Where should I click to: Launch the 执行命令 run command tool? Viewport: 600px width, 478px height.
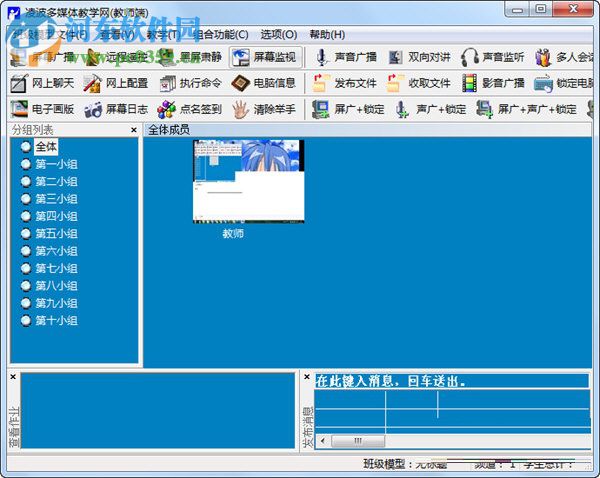click(x=190, y=83)
